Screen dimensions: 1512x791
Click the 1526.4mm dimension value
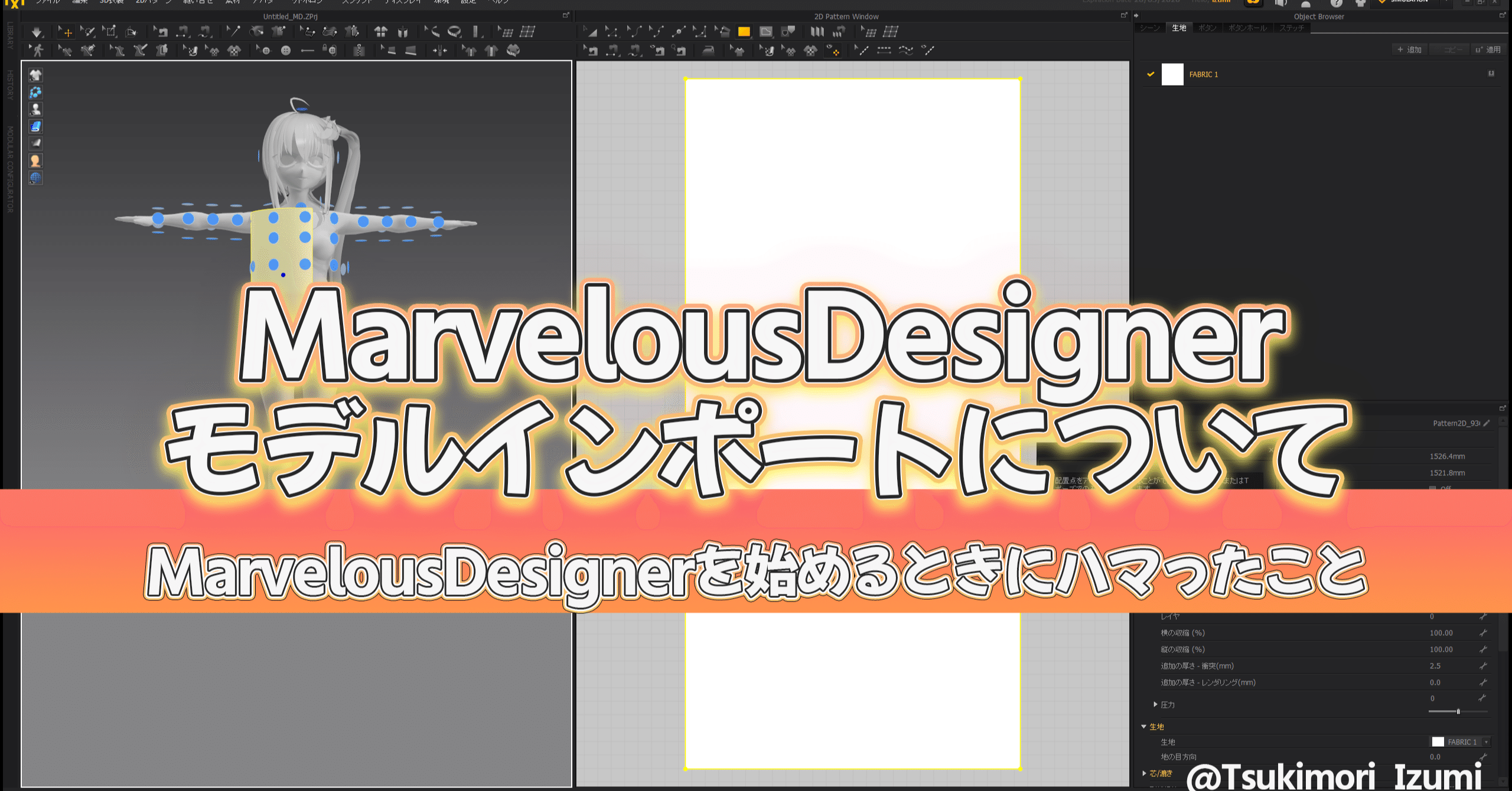[1447, 456]
